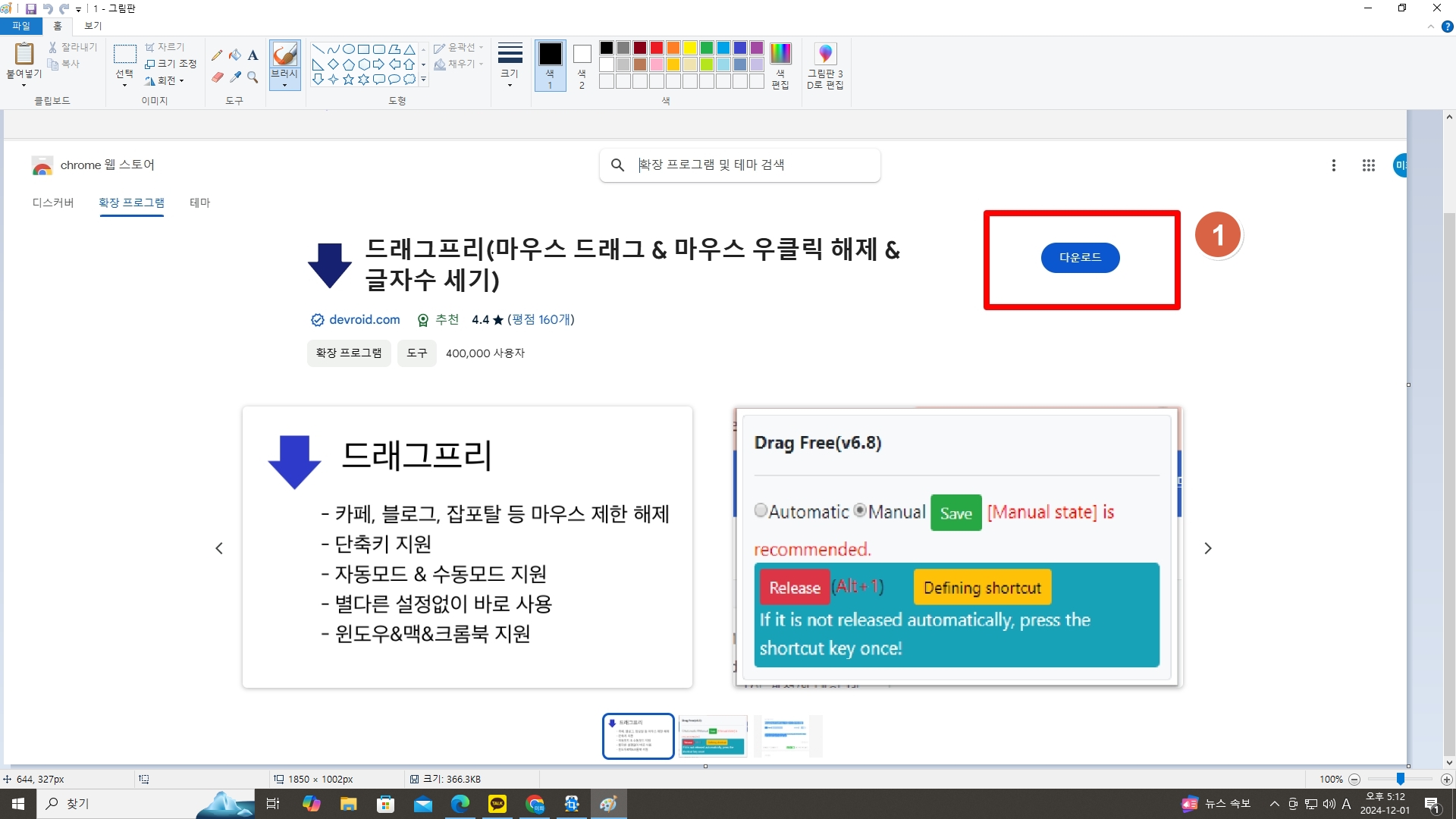Image resolution: width=1456 pixels, height=819 pixels.
Task: Click the vertical scrollbar up arrow
Action: (x=1449, y=117)
